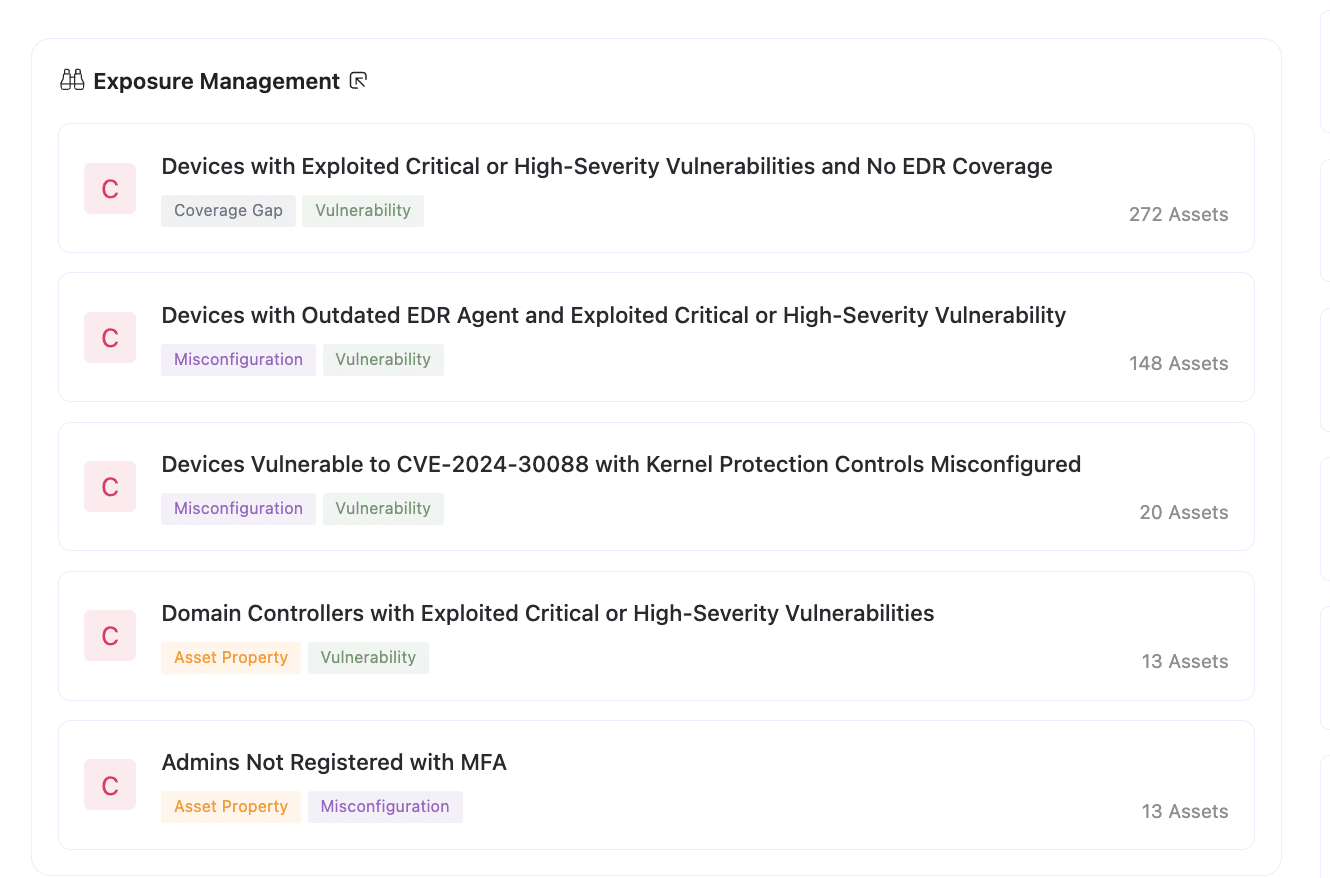Click the 148 Assets count
The width and height of the screenshot is (1330, 878).
1178,363
